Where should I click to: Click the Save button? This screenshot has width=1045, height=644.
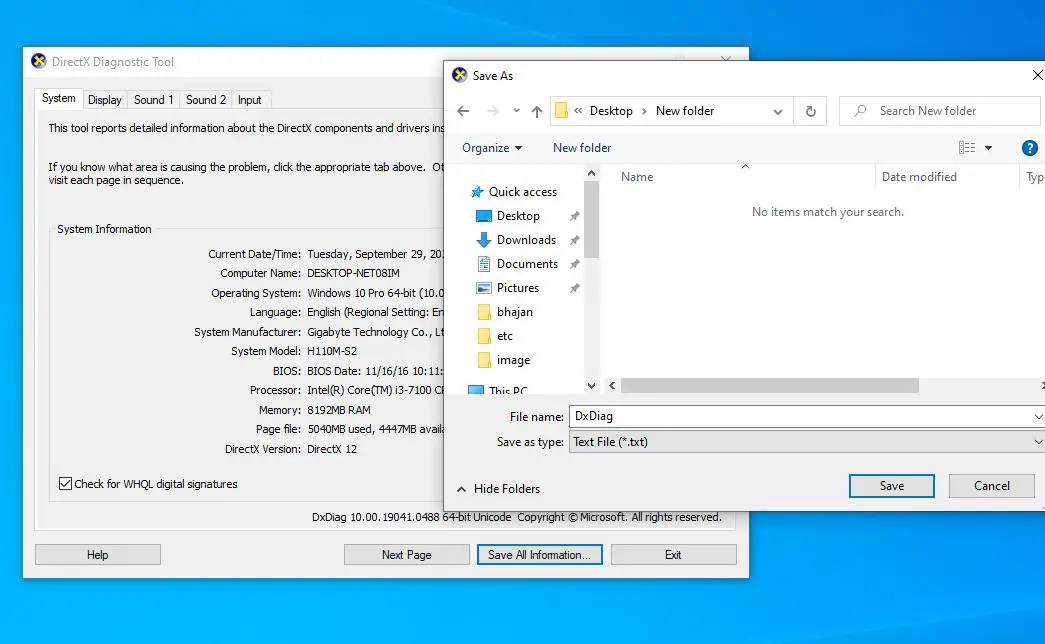point(891,486)
